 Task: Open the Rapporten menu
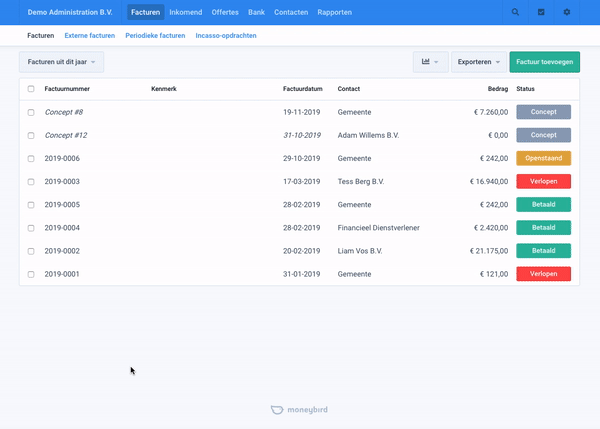tap(334, 12)
